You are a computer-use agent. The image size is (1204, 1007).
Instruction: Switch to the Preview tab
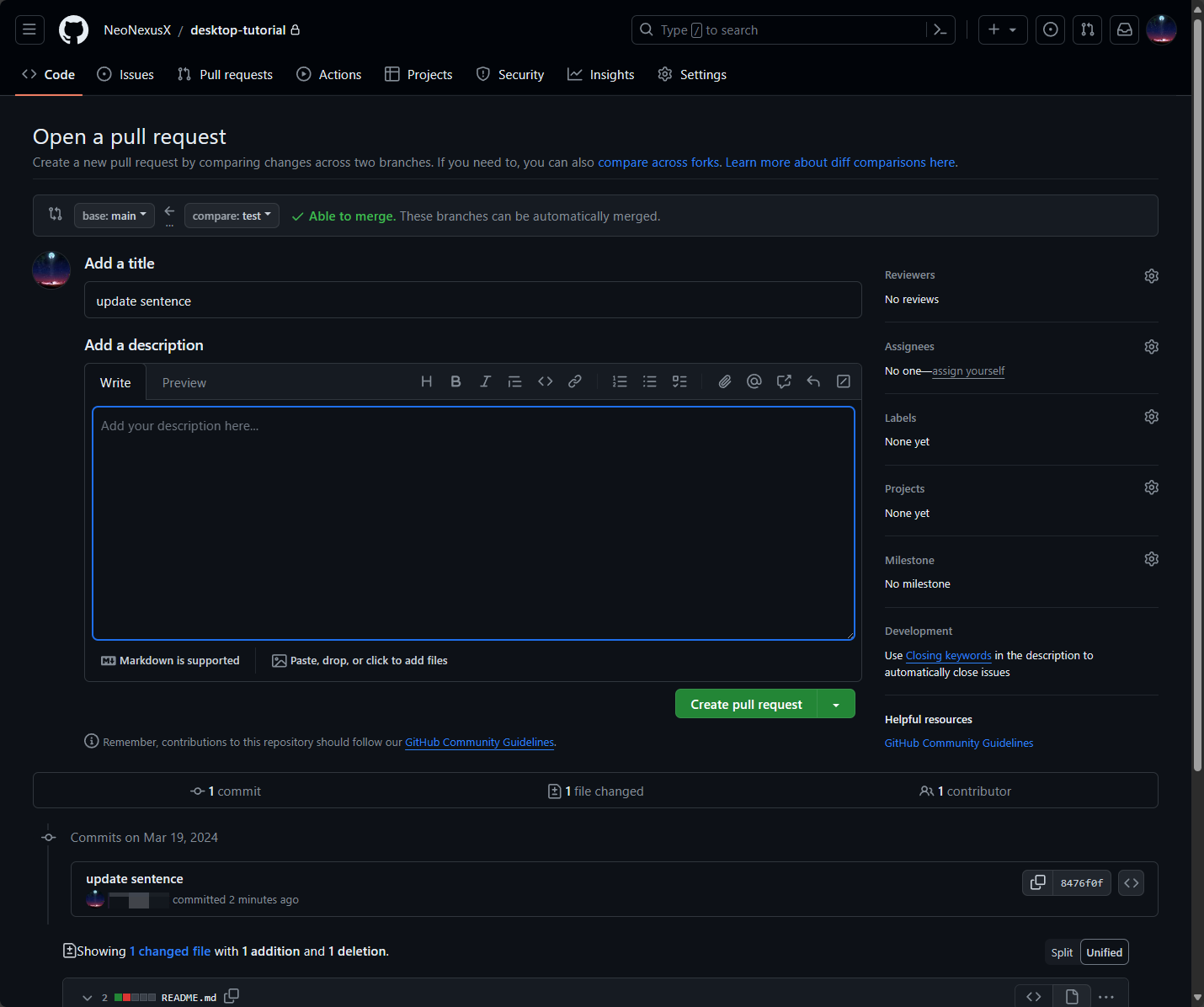184,382
